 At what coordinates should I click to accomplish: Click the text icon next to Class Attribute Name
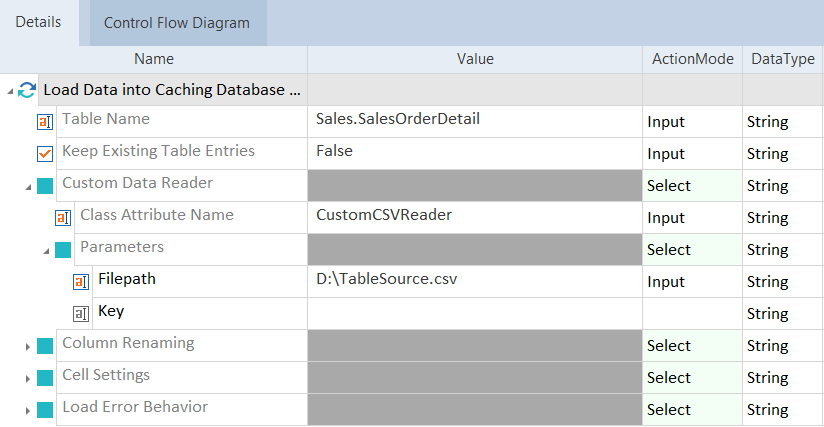click(63, 218)
